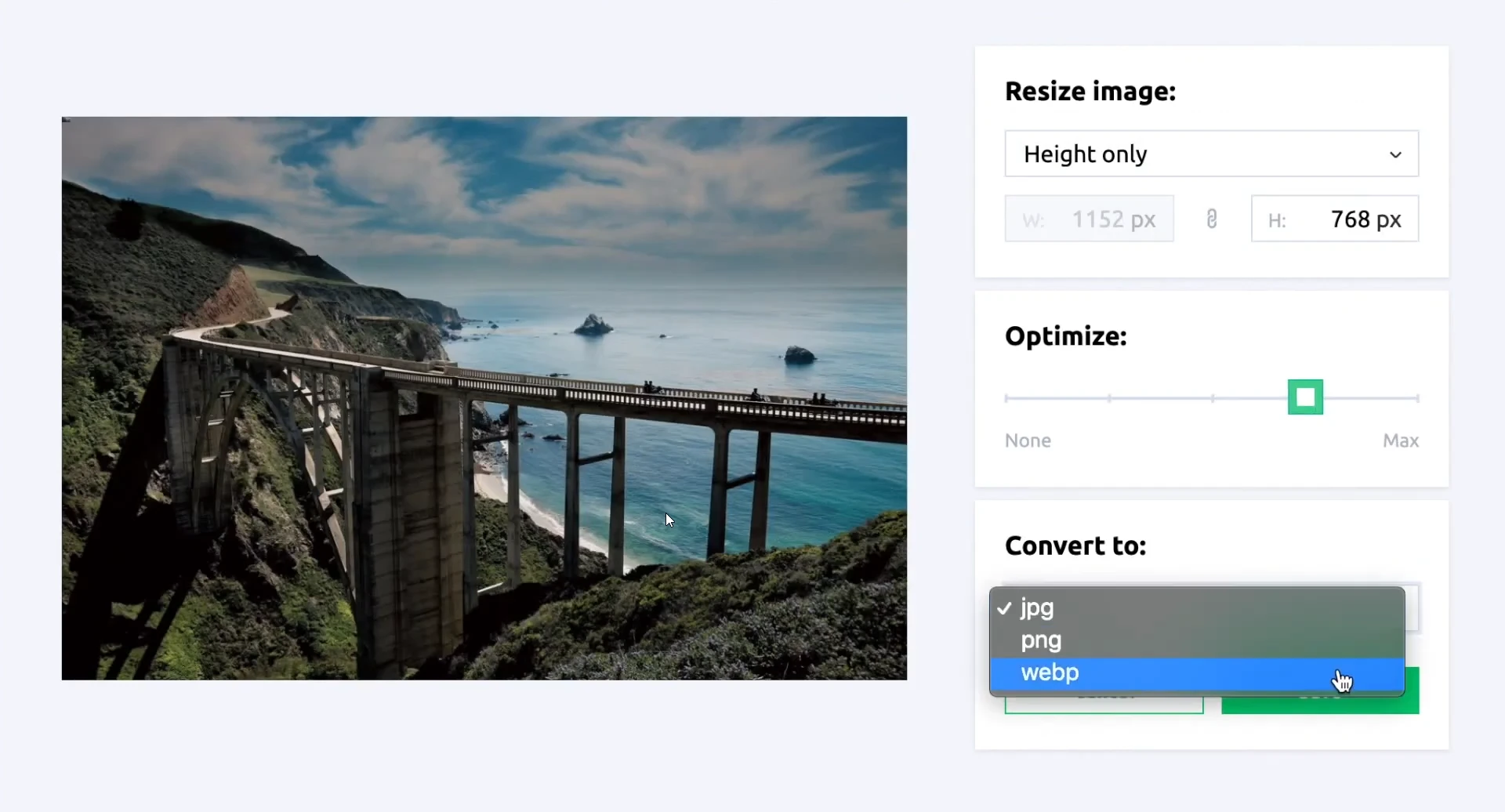Image resolution: width=1505 pixels, height=812 pixels.
Task: Click the midpoint tick on the Optimize slider track
Action: click(1212, 398)
